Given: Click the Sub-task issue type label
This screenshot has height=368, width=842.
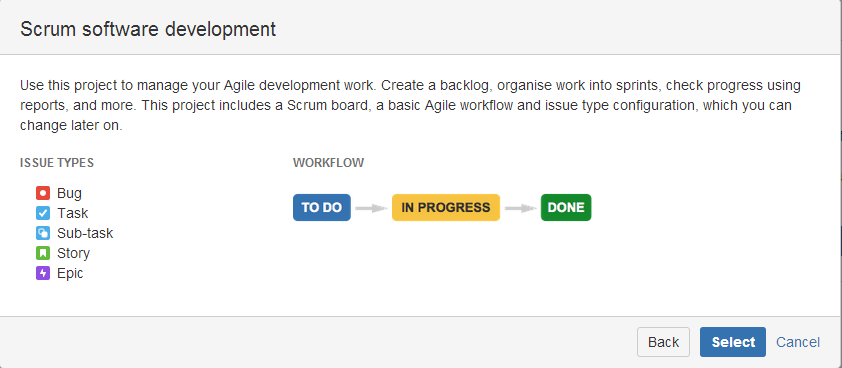Looking at the screenshot, I should coord(85,233).
